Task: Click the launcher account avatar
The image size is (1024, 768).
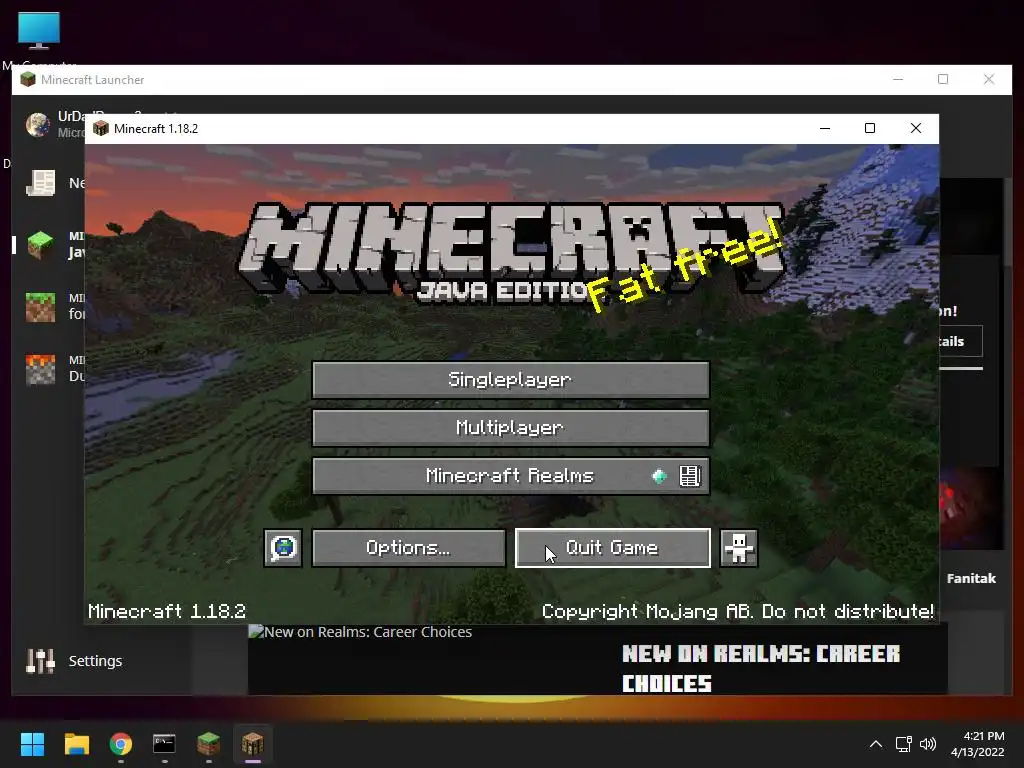Action: tap(38, 124)
